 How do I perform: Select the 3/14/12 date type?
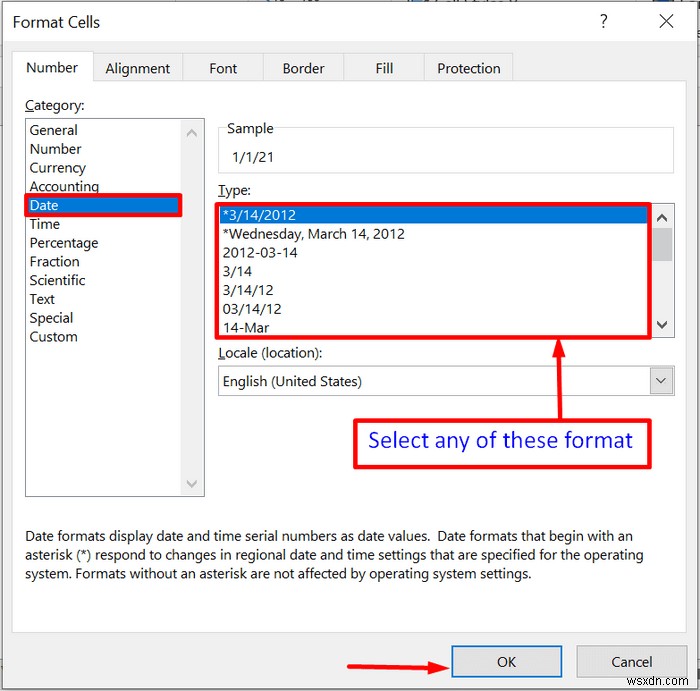[x=433, y=290]
